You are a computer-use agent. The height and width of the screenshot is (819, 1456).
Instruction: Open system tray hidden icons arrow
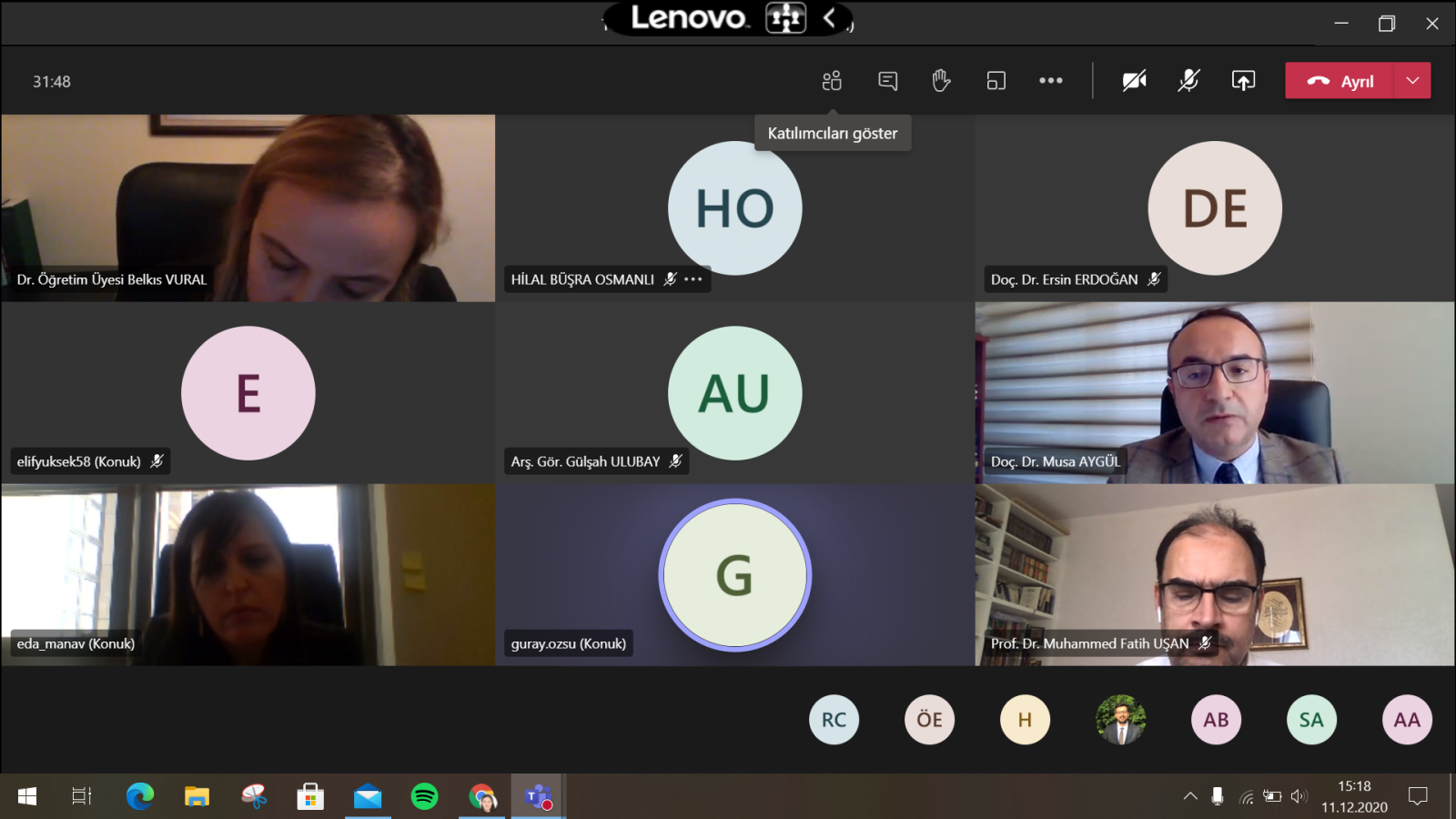[1190, 796]
